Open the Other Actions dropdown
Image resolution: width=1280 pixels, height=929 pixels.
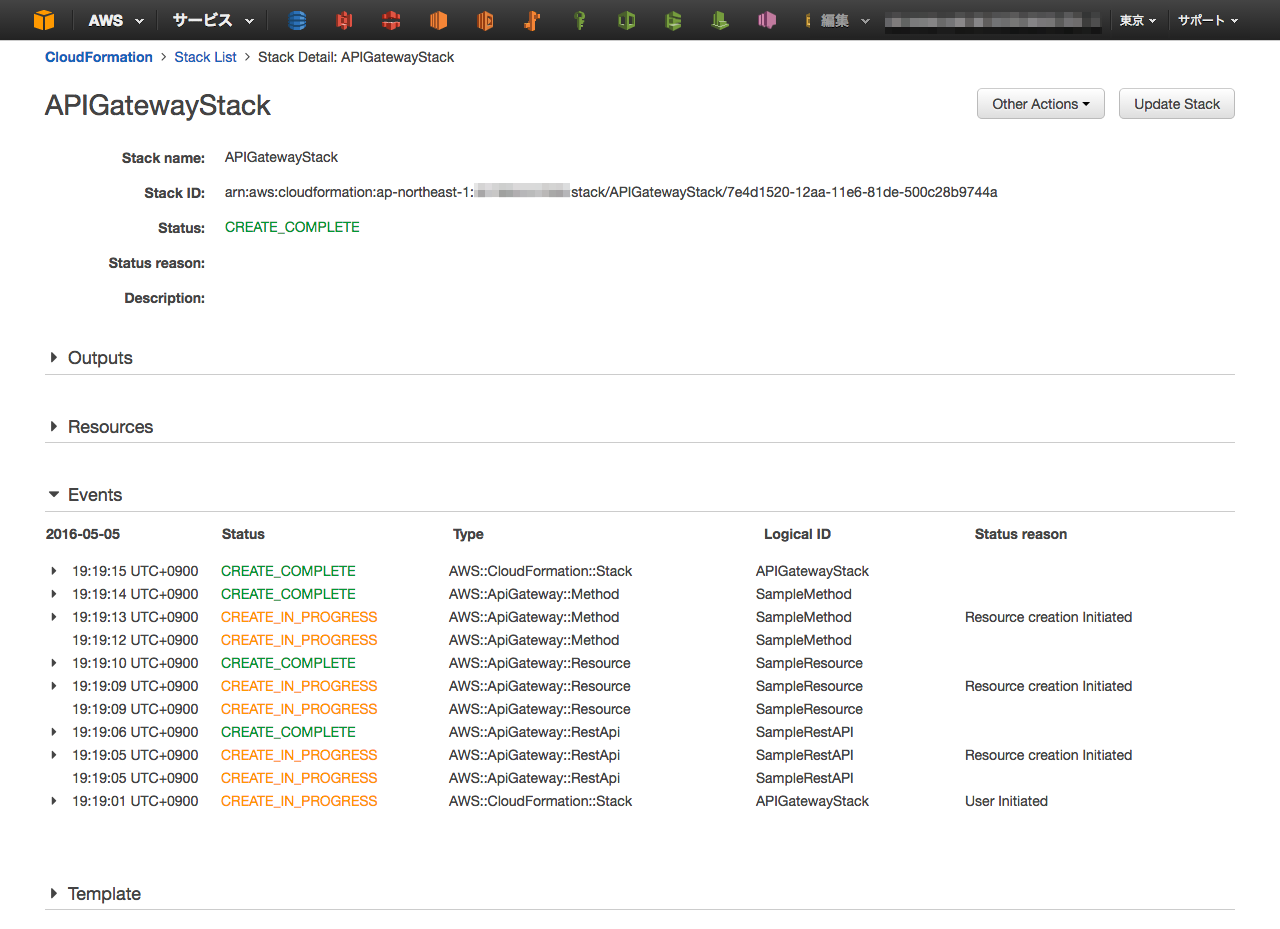(1040, 103)
